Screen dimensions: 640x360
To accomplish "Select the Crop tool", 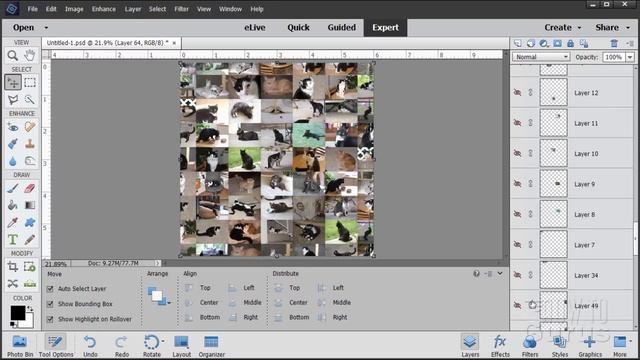I will [13, 267].
